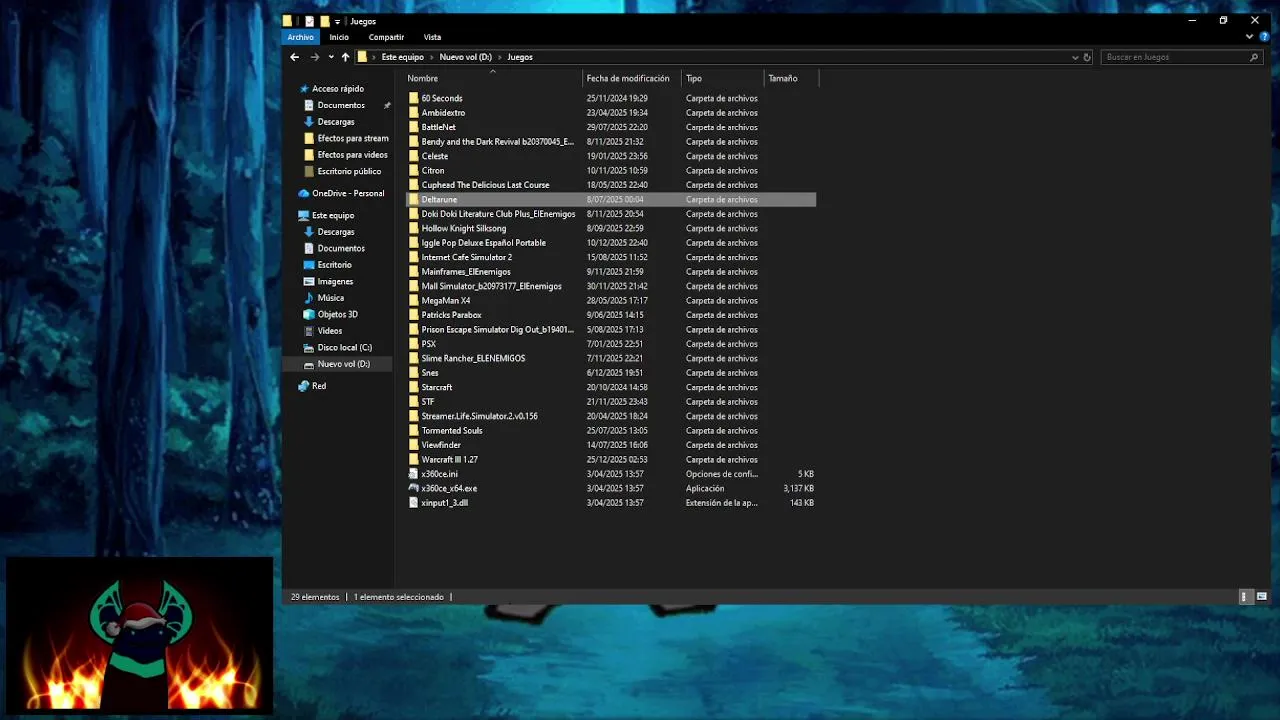
Task: Click the Back navigation arrow
Action: 294,57
